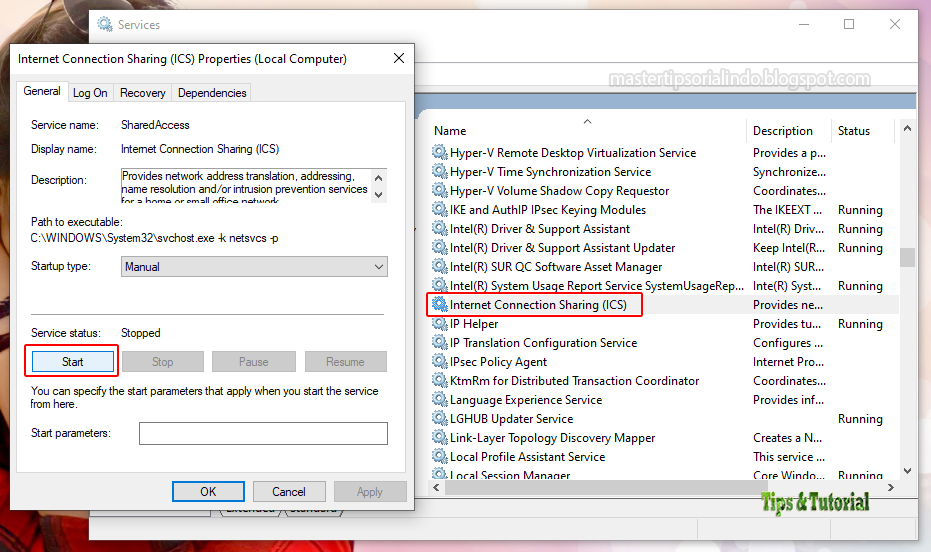Click gear icon of IP Helper service
This screenshot has height=552, width=931.
coord(439,323)
